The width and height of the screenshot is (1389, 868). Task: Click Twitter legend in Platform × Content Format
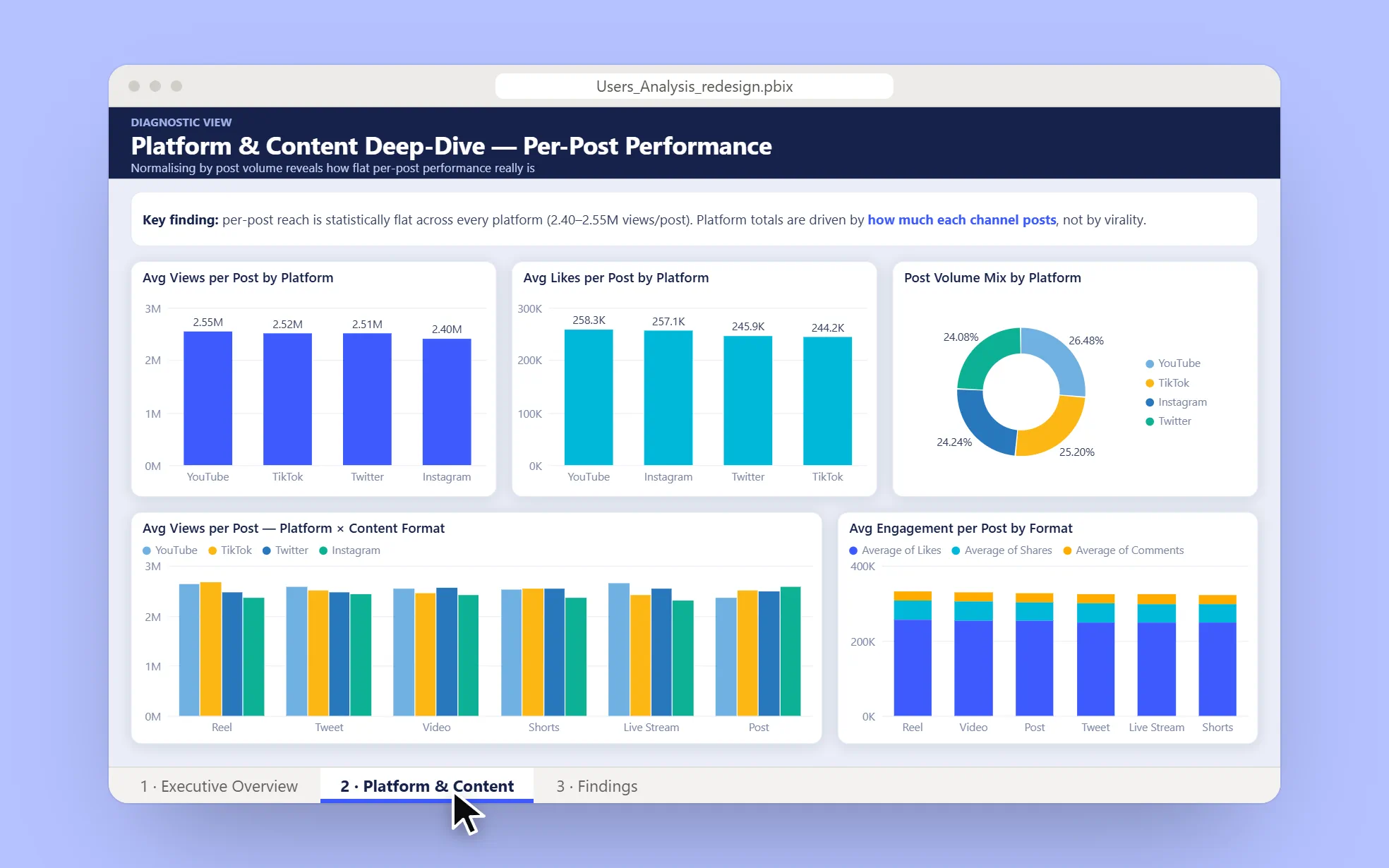[285, 550]
